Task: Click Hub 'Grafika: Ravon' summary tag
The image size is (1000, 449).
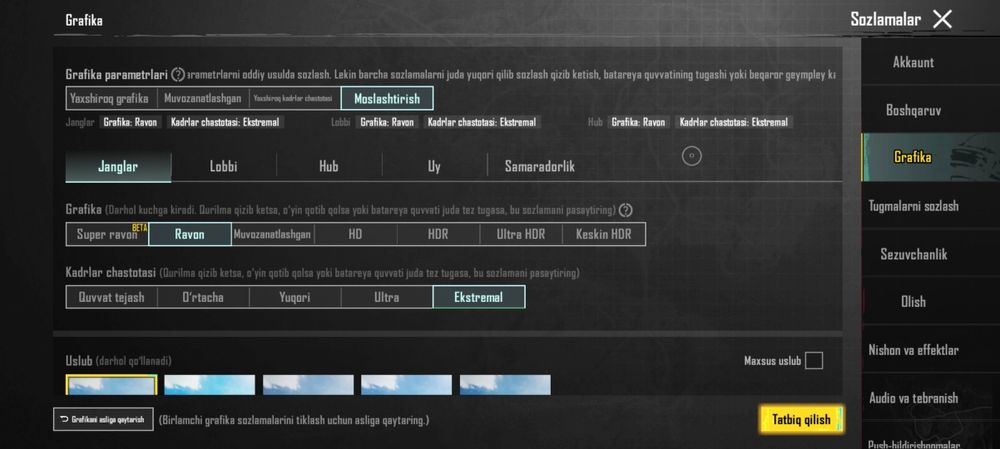Action: [638, 122]
